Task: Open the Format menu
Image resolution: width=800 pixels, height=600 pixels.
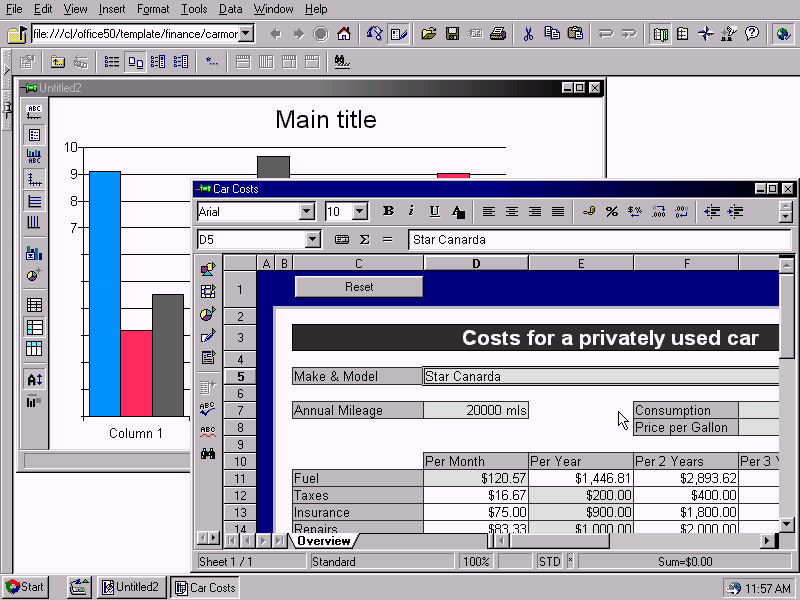Action: 153,9
